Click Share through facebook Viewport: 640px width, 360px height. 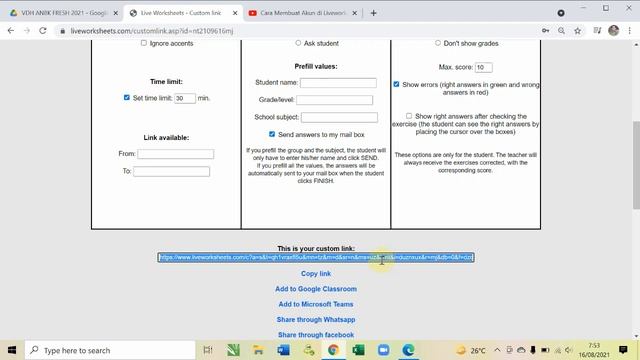click(x=316, y=335)
